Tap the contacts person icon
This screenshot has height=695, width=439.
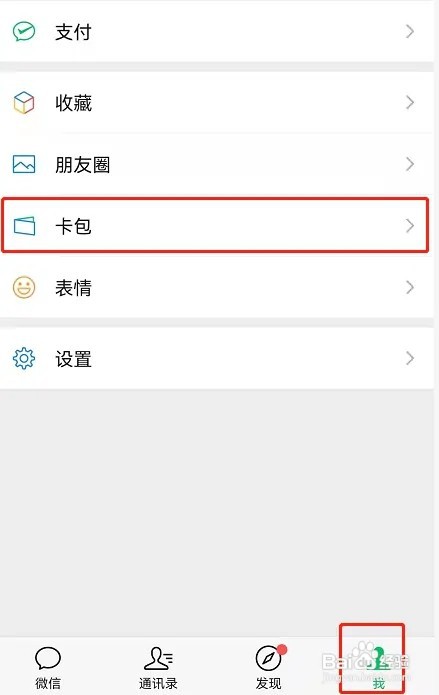[158, 658]
